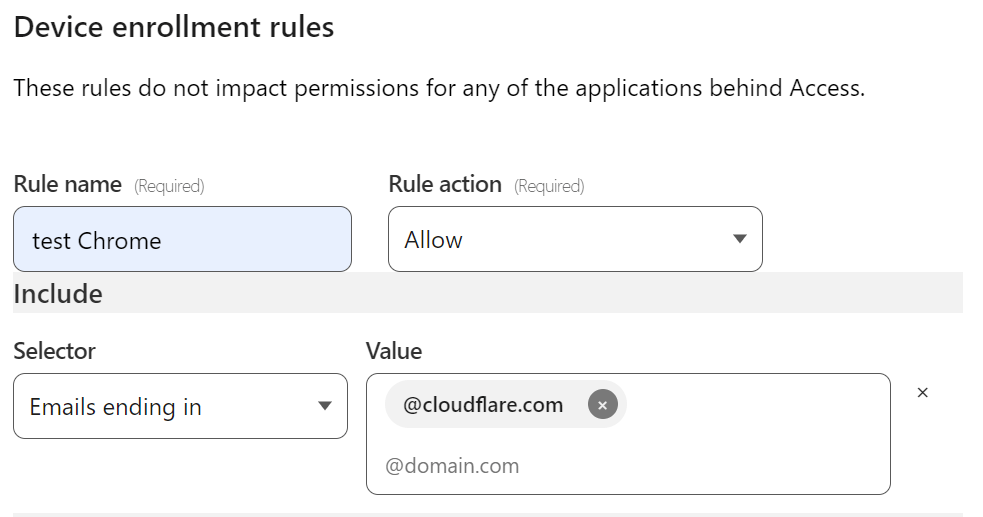Click the @domain.com placeholder input

(452, 466)
